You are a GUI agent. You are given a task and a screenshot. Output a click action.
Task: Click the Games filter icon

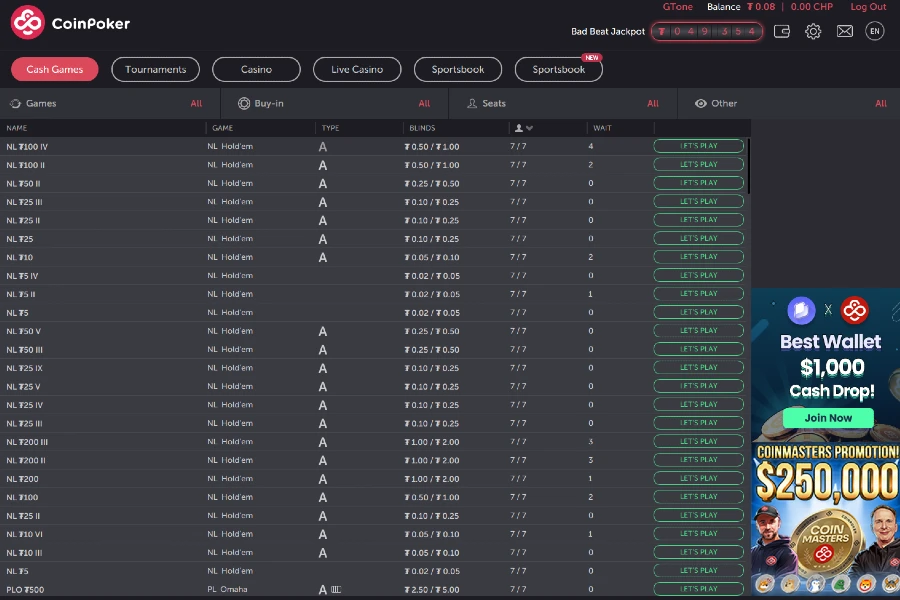tap(15, 103)
